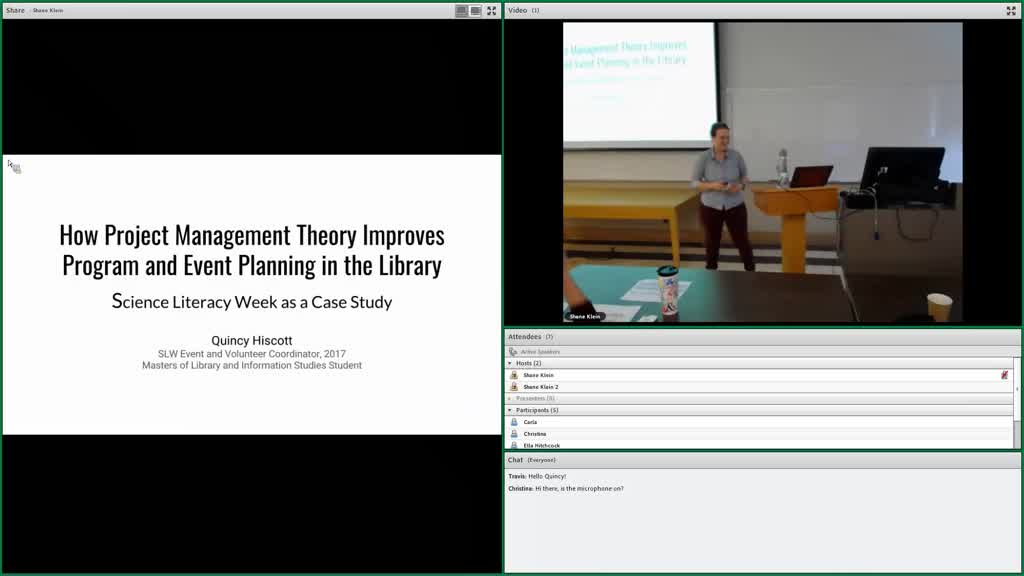Screen dimensions: 1024x576
Task: Click the Share pod title label
Action: pyautogui.click(x=15, y=10)
